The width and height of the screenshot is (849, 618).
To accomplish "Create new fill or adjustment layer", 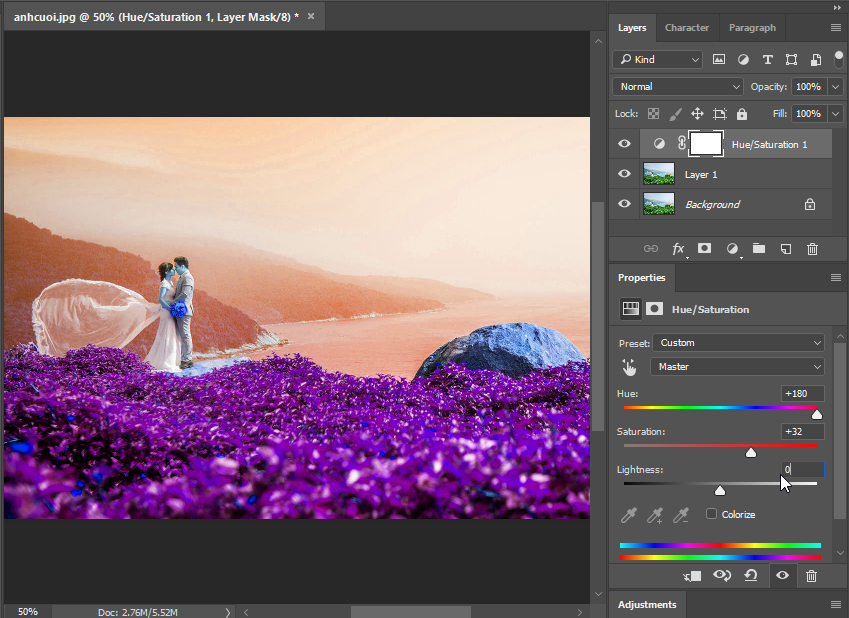I will [732, 249].
